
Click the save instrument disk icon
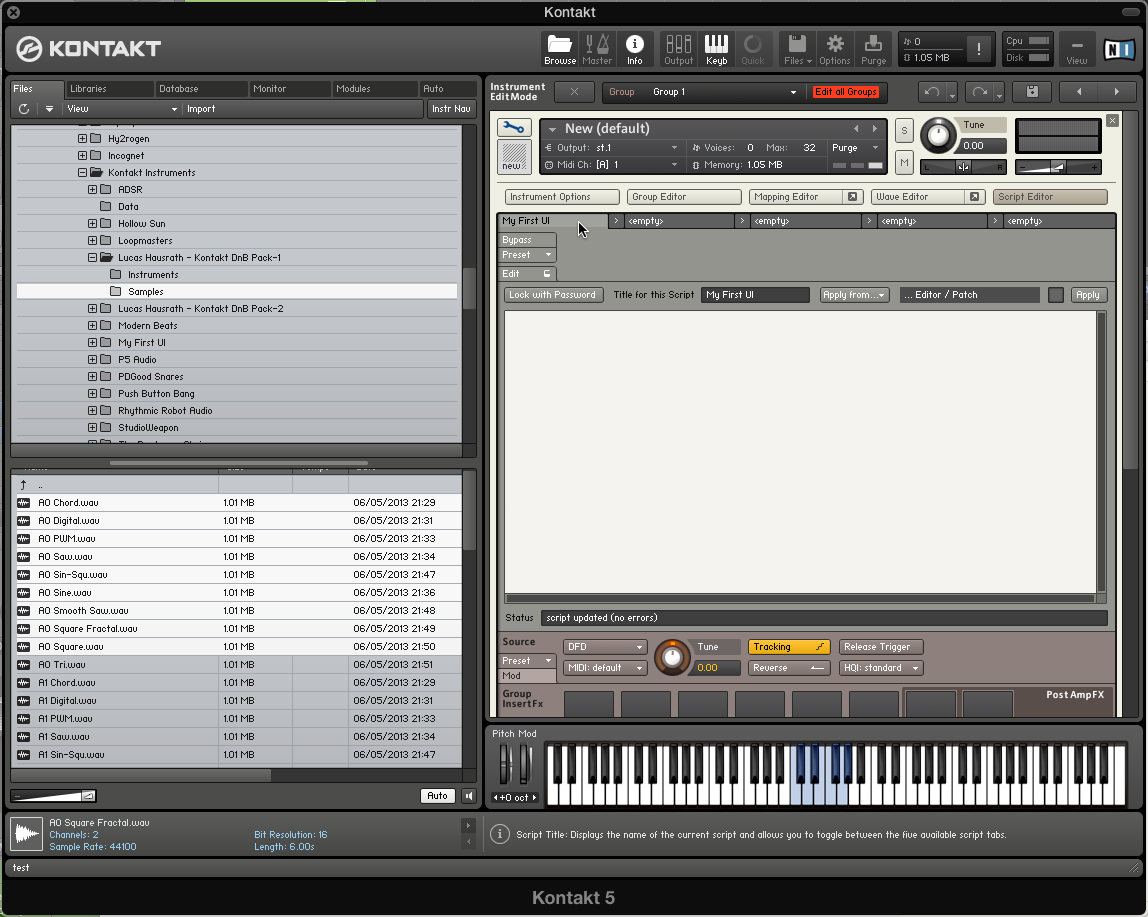pos(1032,92)
